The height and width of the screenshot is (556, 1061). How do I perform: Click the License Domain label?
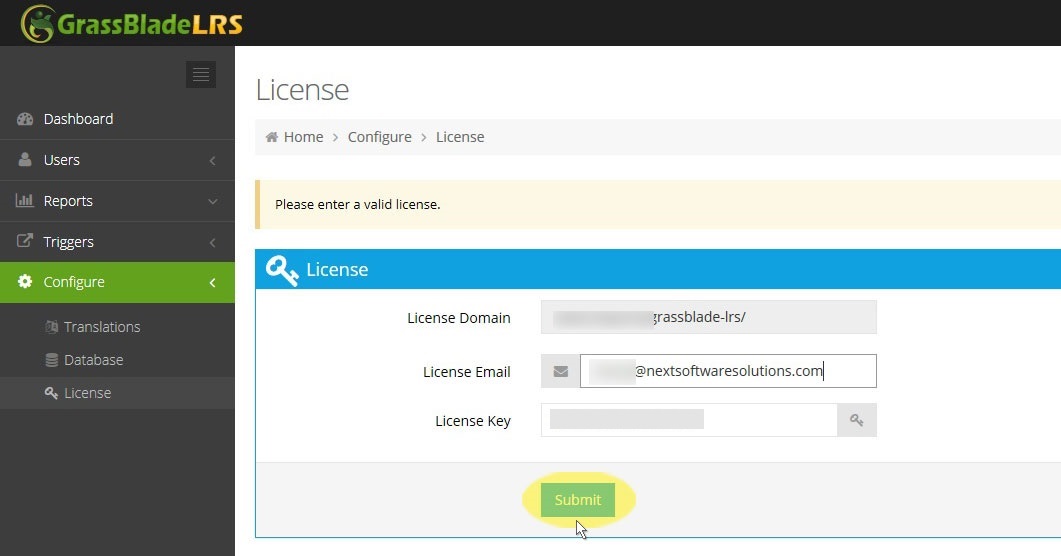[x=459, y=318]
